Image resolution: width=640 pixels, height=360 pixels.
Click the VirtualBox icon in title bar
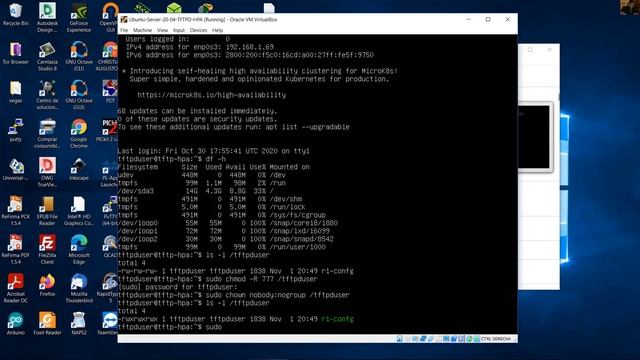[124, 19]
